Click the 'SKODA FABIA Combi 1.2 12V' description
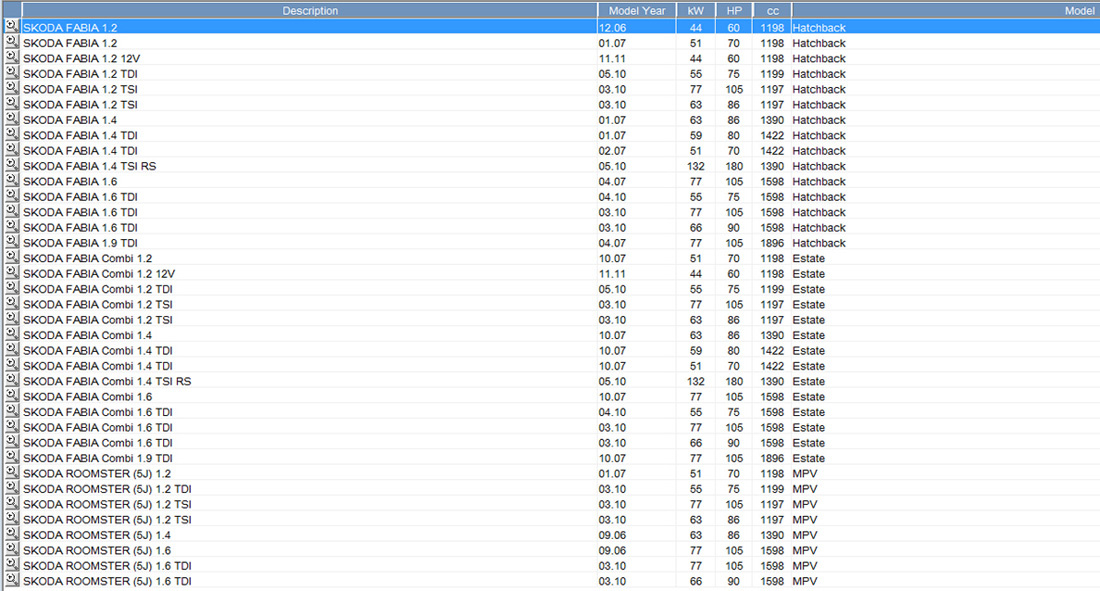 (x=98, y=274)
